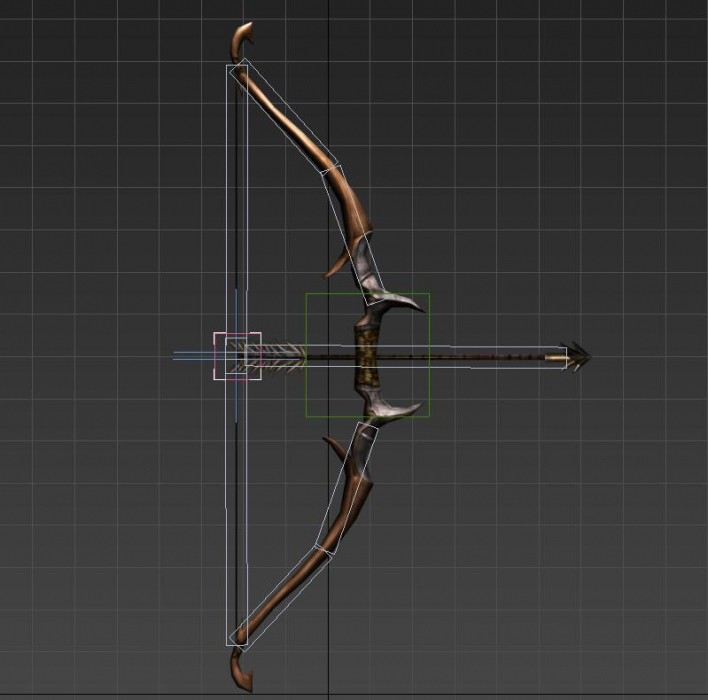Image resolution: width=708 pixels, height=700 pixels.
Task: Click the arrowhead at the arrow's tip
Action: [577, 356]
